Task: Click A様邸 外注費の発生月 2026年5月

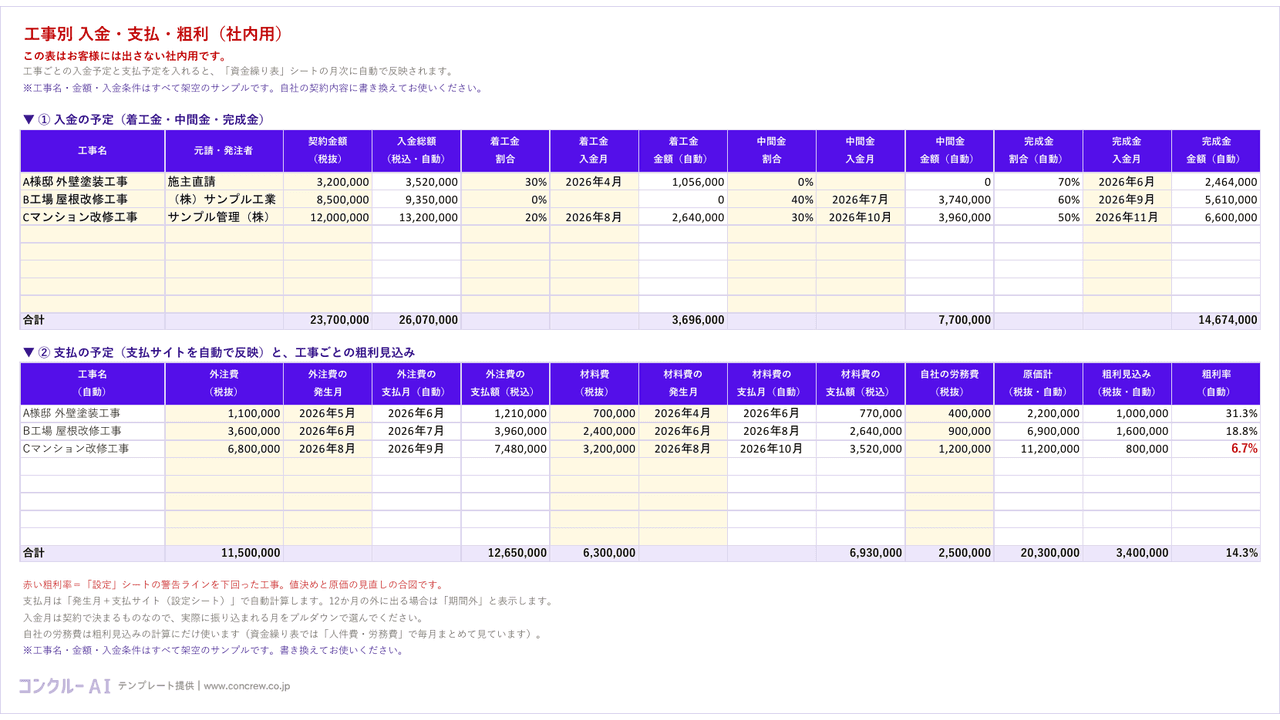Action: [328, 413]
